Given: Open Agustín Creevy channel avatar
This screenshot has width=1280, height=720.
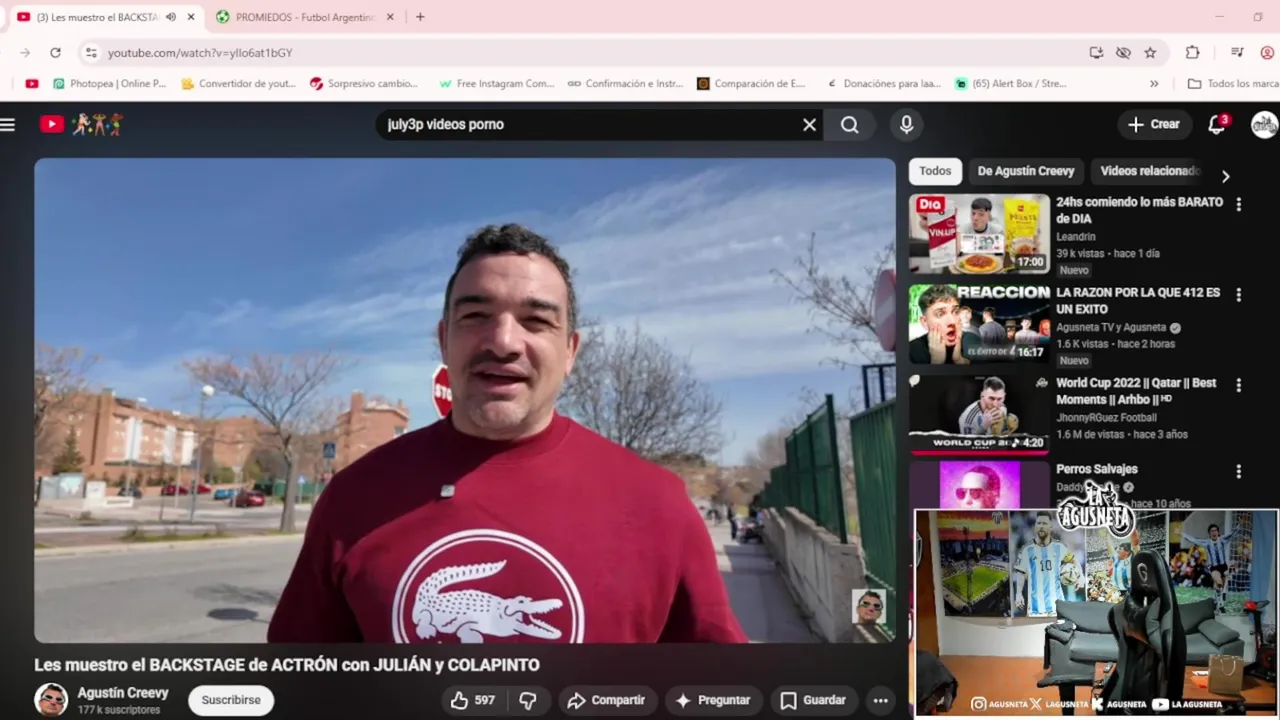Looking at the screenshot, I should (x=51, y=700).
